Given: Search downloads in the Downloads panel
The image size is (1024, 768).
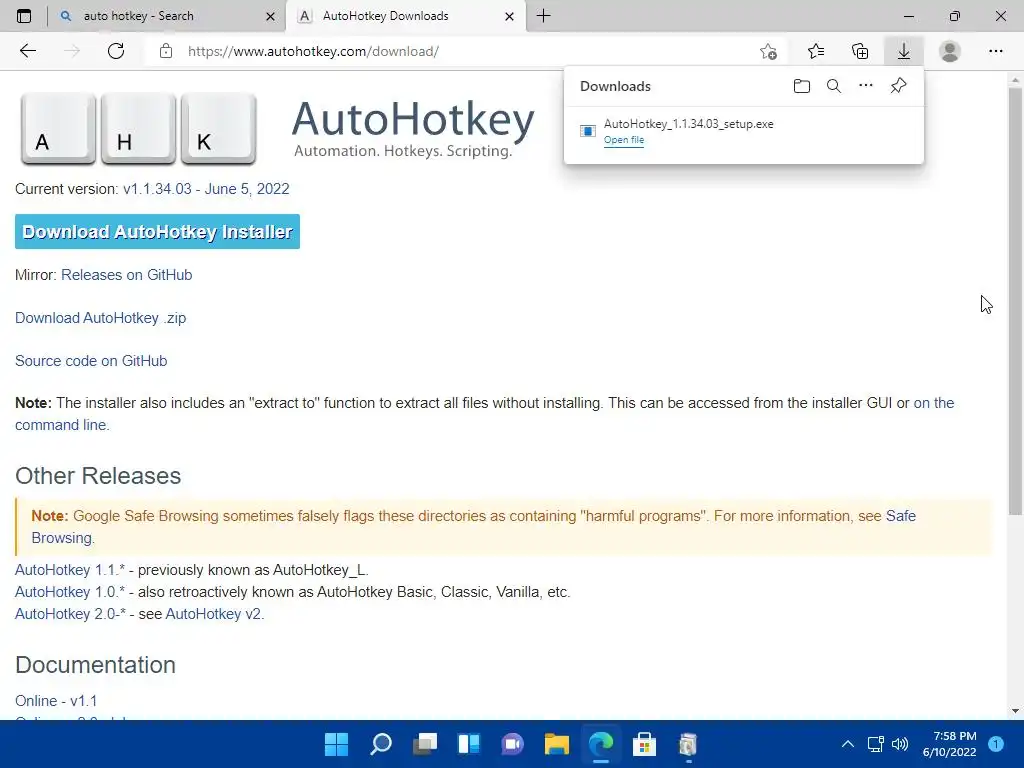Looking at the screenshot, I should [834, 86].
